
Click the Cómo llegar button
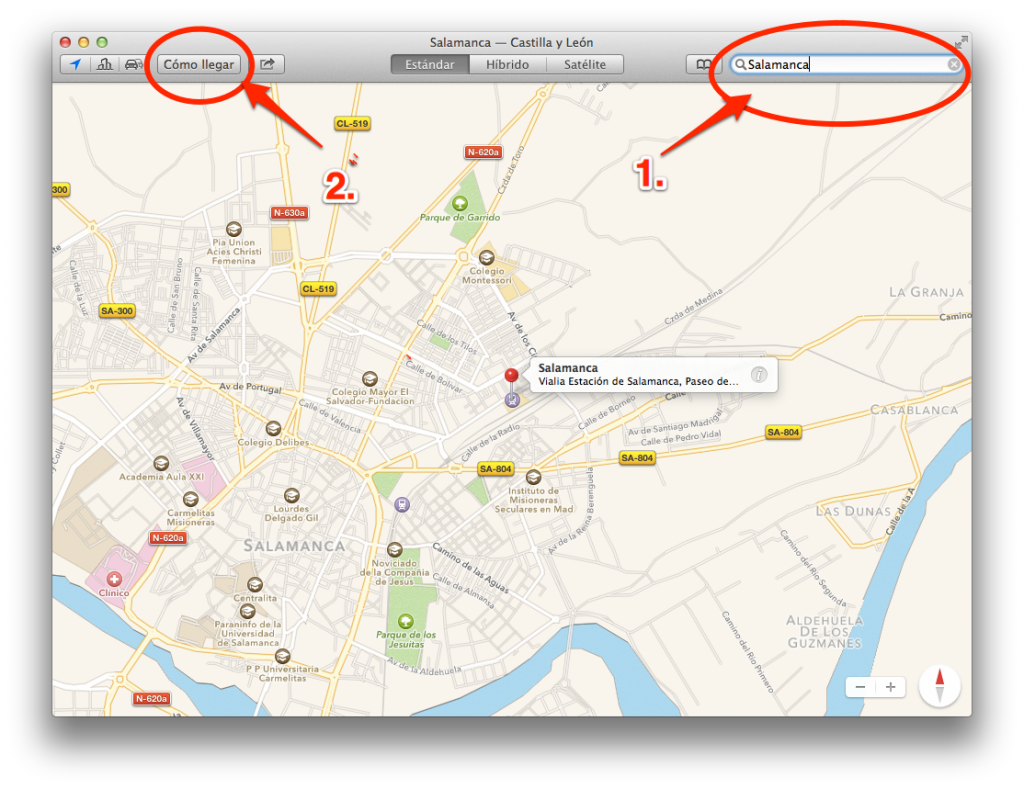click(199, 65)
